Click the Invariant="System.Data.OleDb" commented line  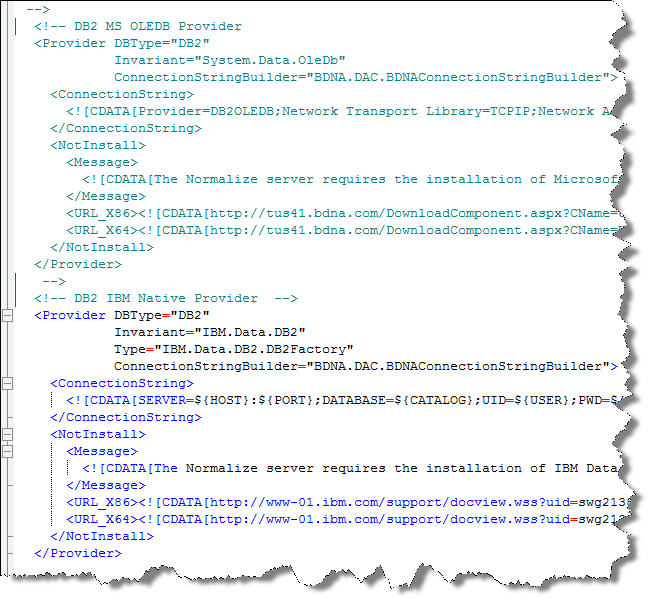pyautogui.click(x=230, y=61)
